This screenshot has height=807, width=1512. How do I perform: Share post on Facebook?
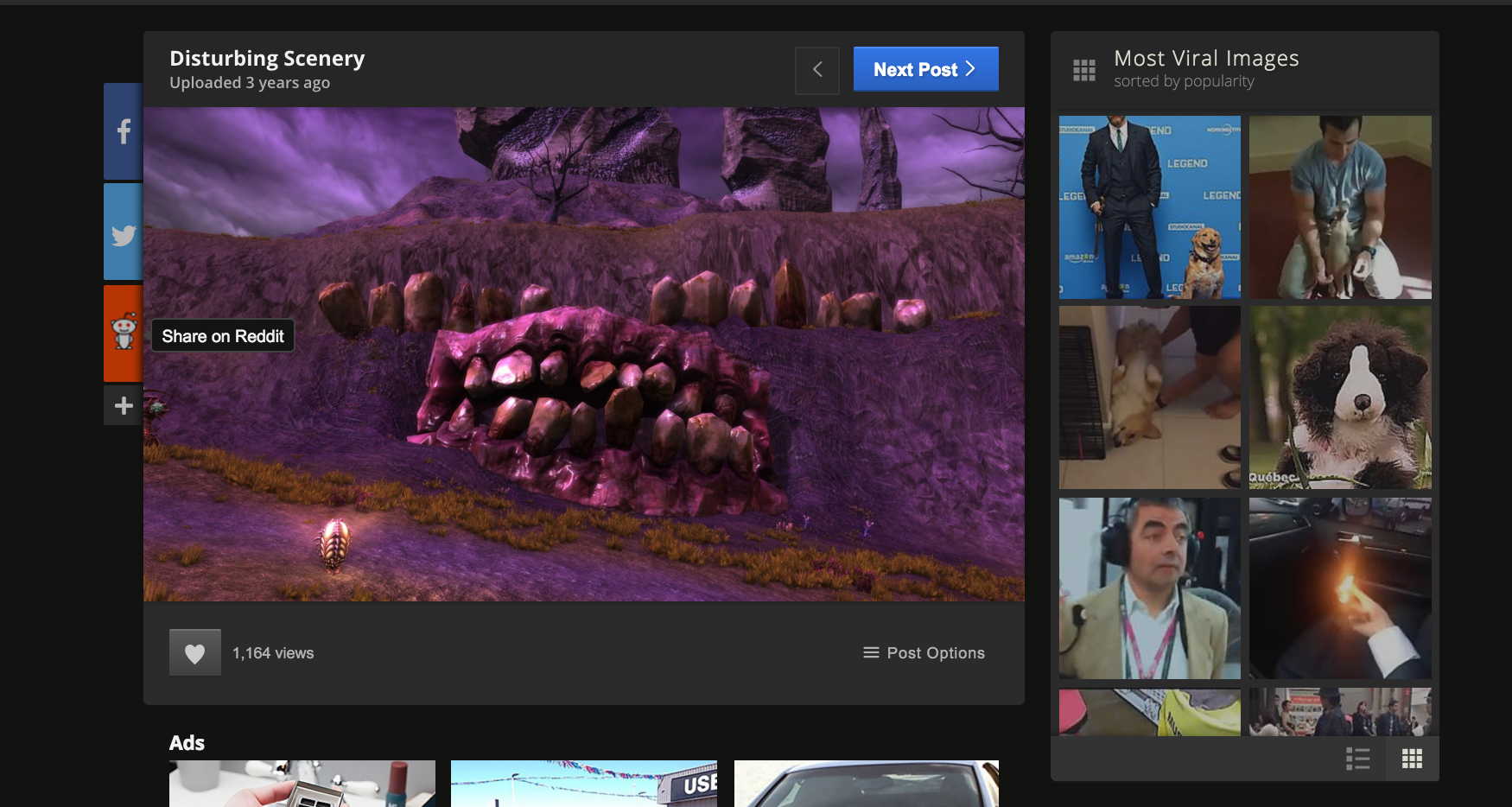pos(124,131)
